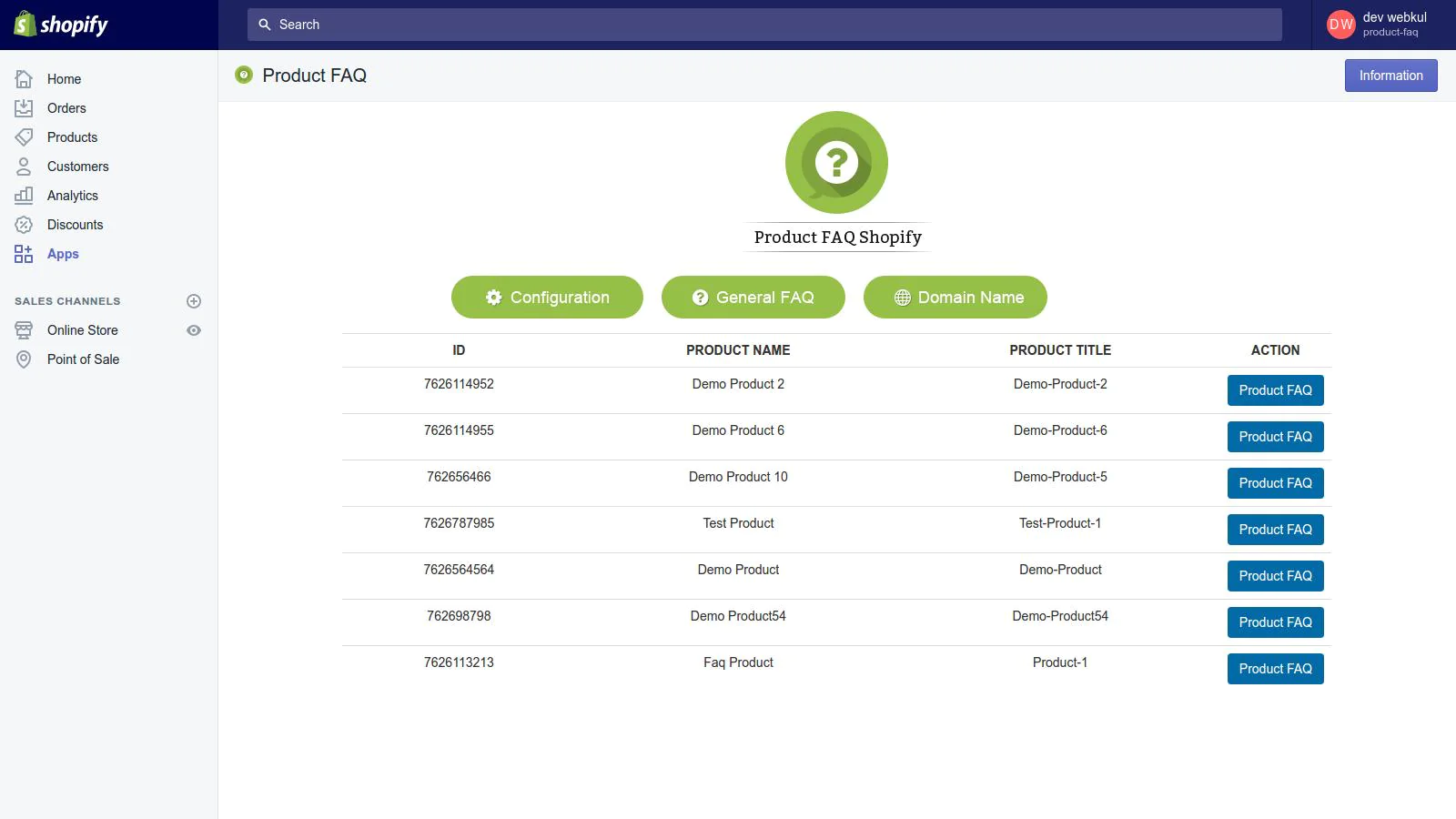Image resolution: width=1456 pixels, height=819 pixels.
Task: Click the Analytics bar chart icon
Action: [24, 196]
